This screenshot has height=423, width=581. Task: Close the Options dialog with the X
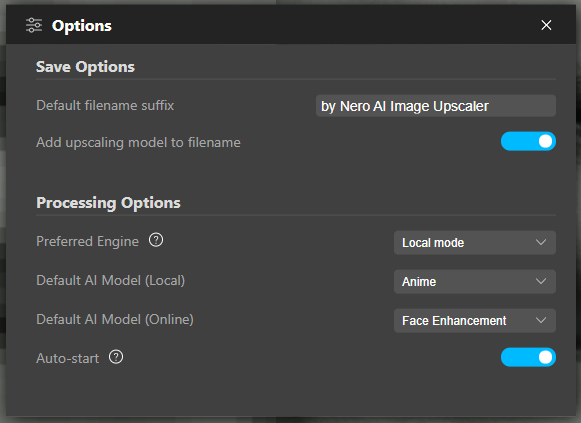click(x=546, y=25)
